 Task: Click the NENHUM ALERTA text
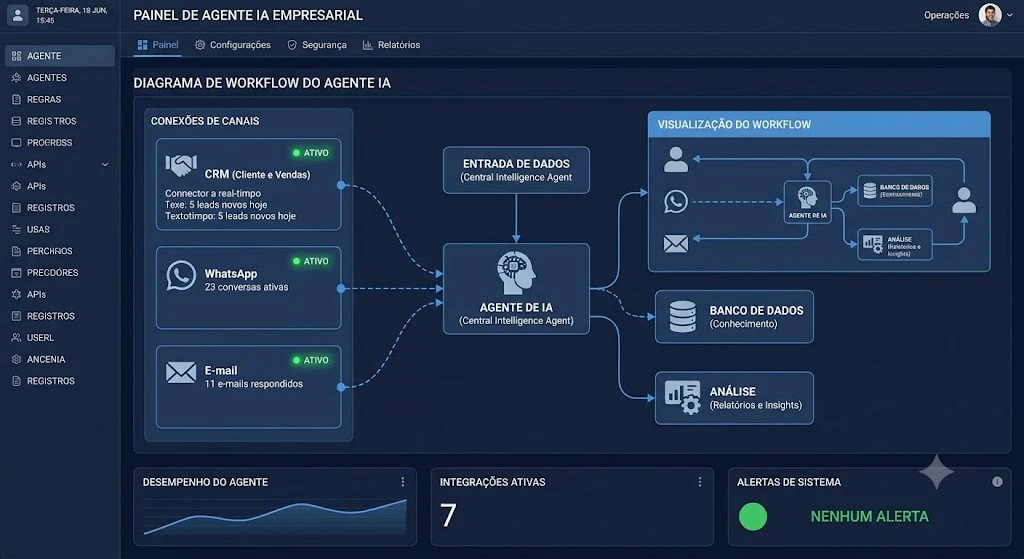[869, 517]
